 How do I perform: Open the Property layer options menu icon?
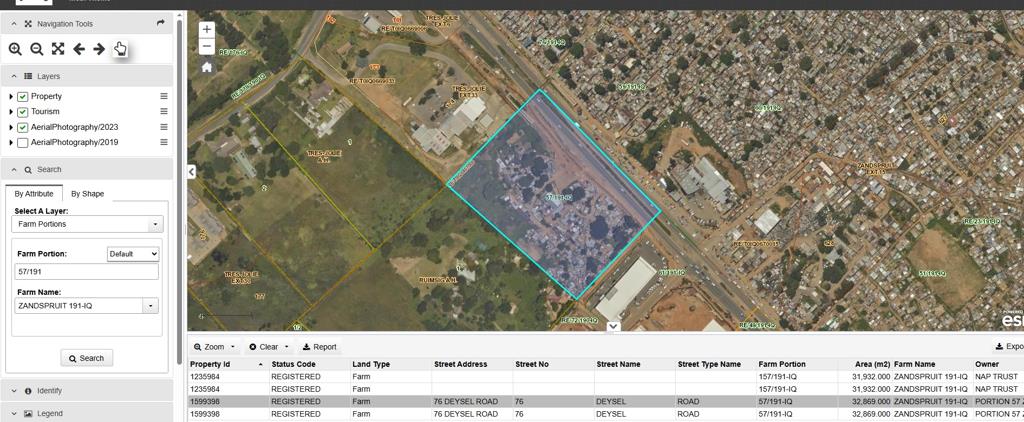(x=164, y=96)
